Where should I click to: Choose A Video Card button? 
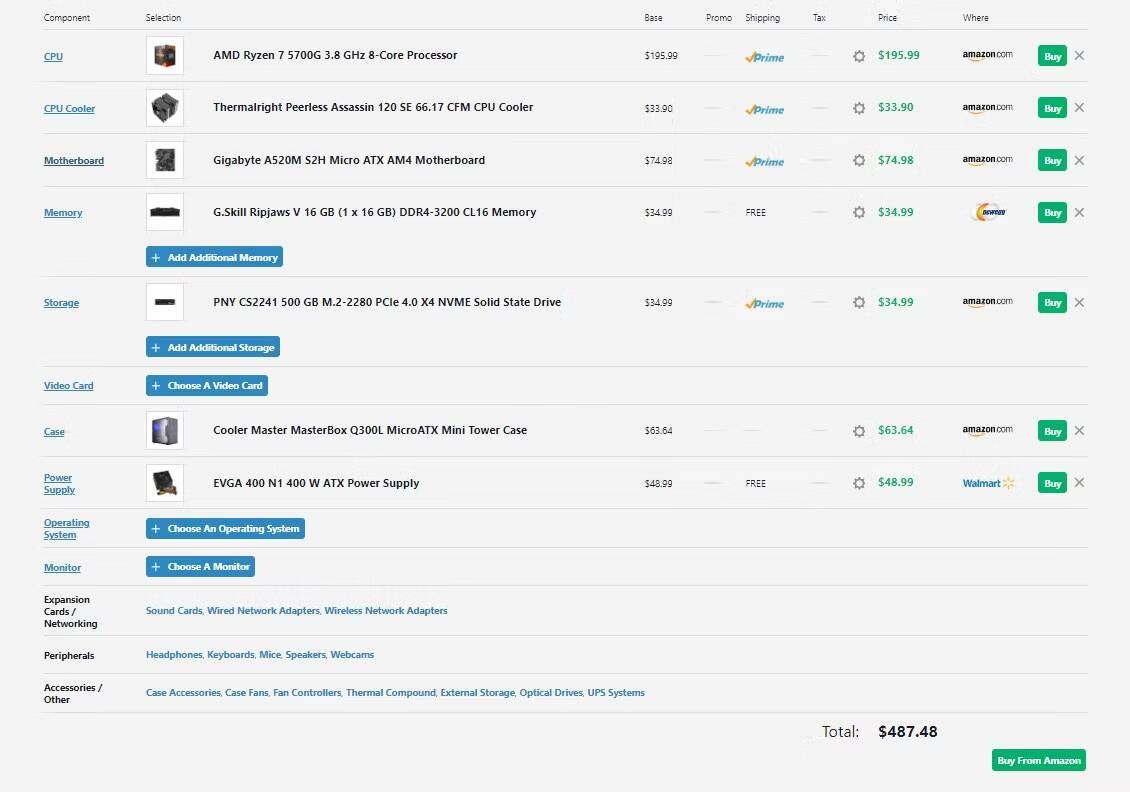click(x=207, y=386)
